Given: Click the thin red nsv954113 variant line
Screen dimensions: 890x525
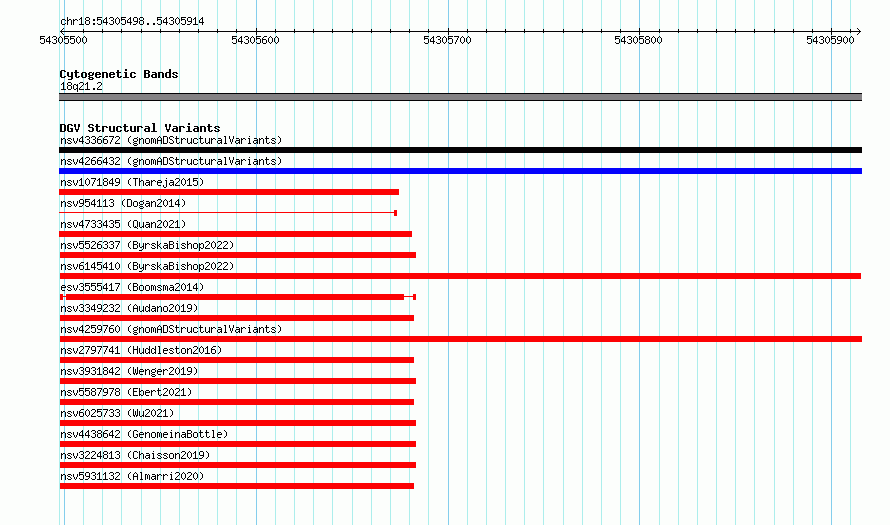Looking at the screenshot, I should (228, 213).
